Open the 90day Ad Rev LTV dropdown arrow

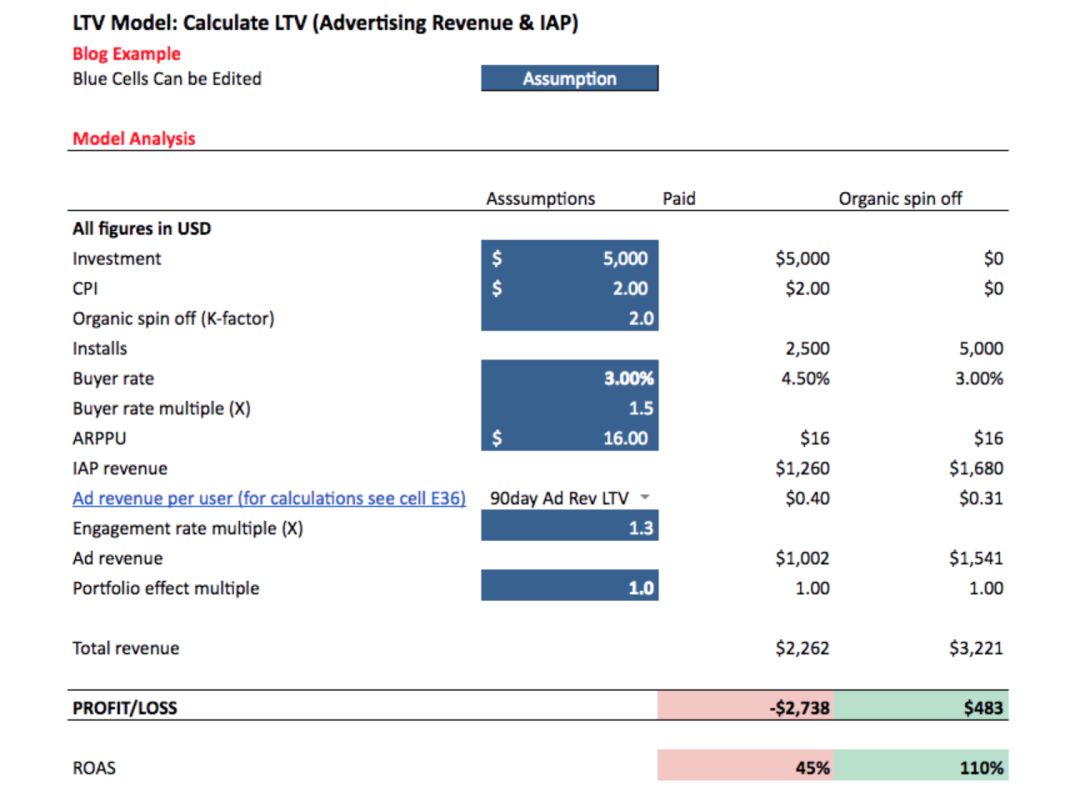coord(645,498)
